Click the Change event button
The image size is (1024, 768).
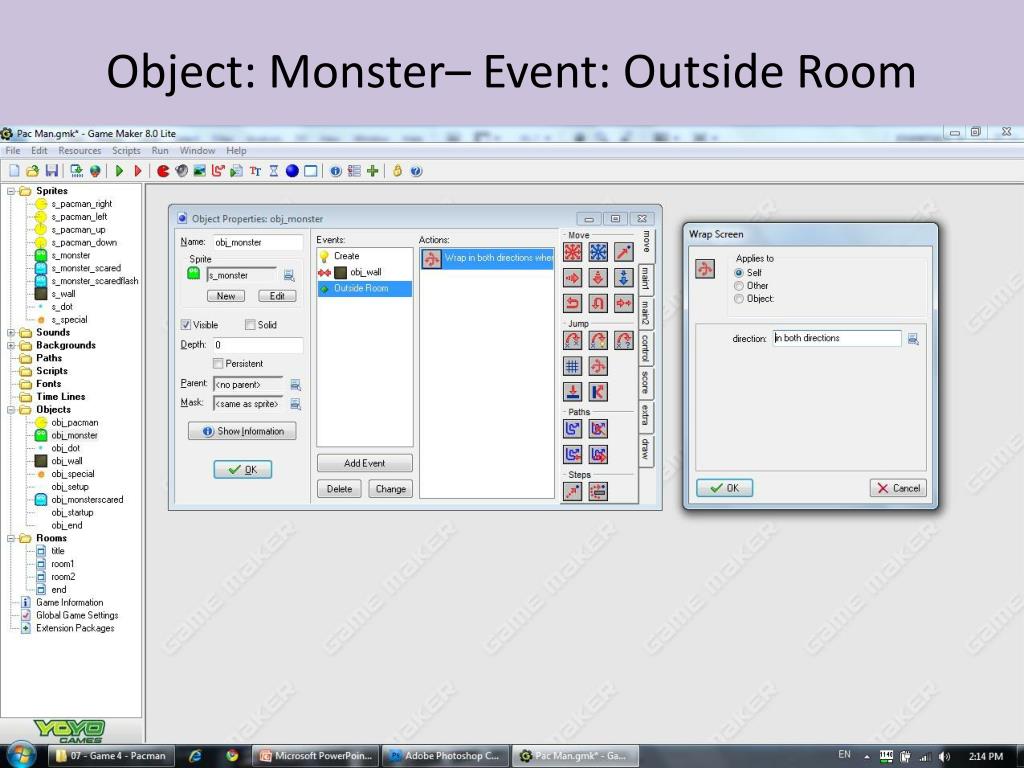[x=391, y=488]
